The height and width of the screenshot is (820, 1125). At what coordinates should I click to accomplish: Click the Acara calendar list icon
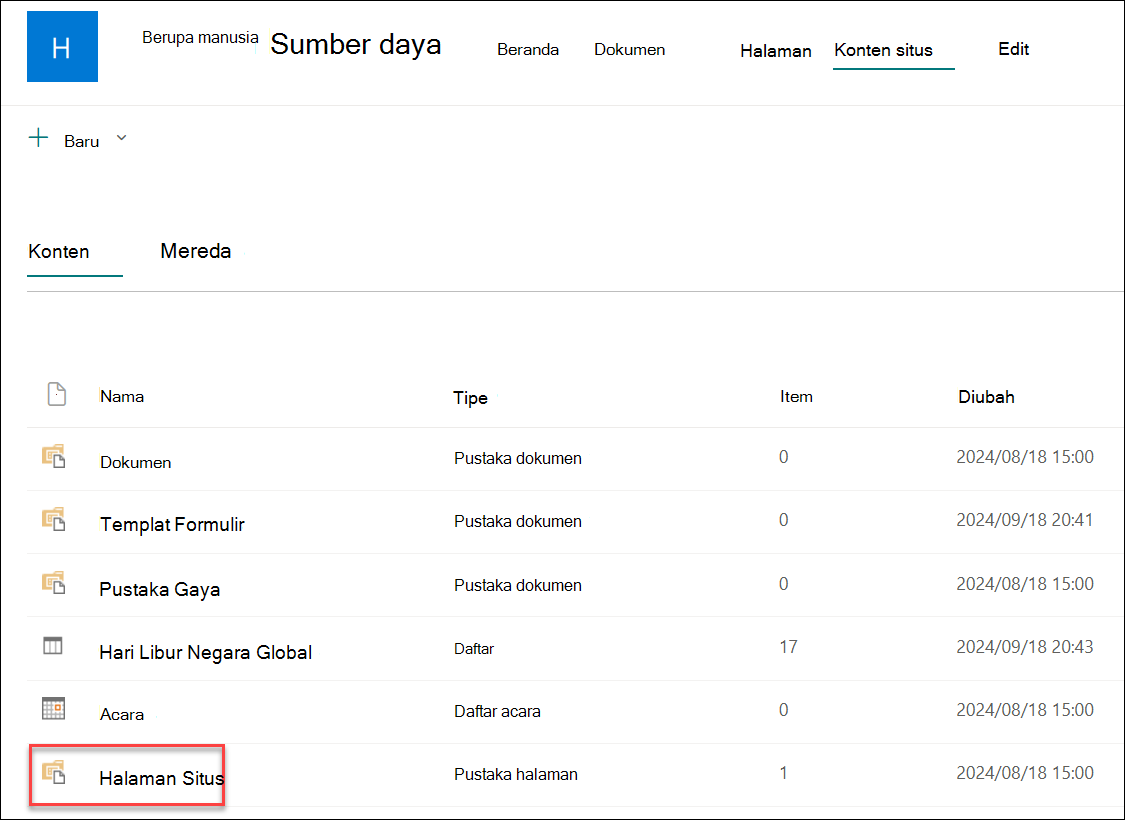point(53,709)
